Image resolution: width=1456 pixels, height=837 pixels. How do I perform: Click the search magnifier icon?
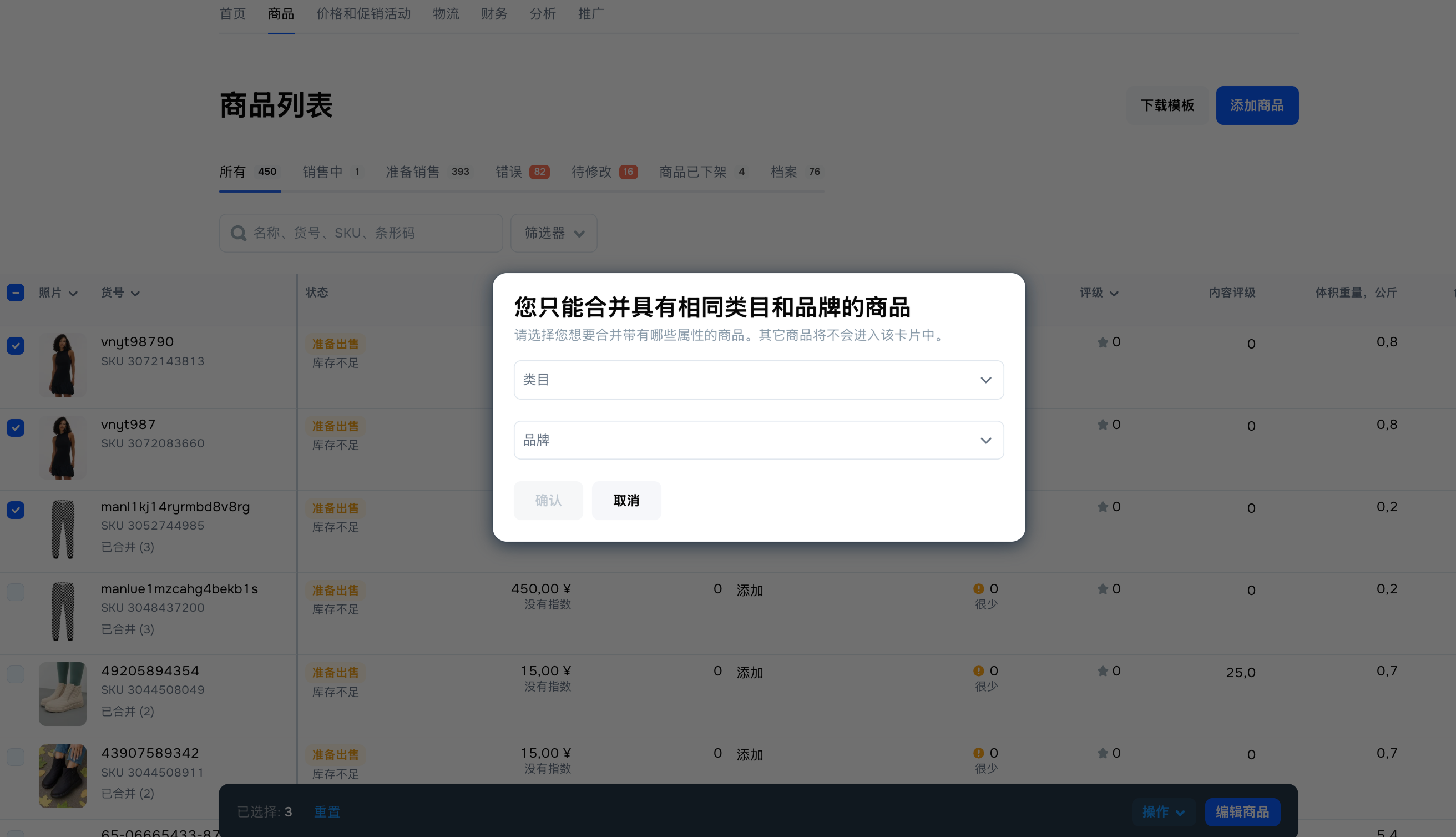238,233
